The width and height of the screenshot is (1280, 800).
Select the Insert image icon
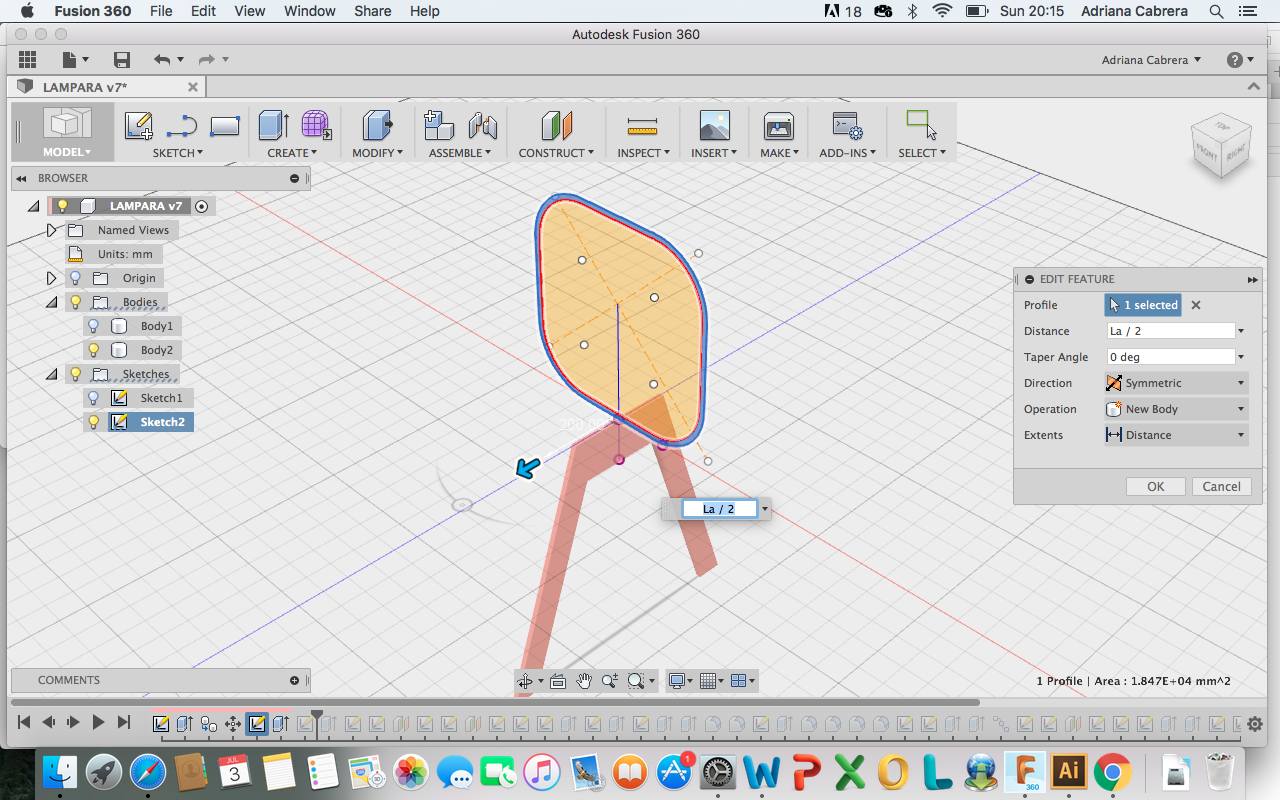pos(714,126)
